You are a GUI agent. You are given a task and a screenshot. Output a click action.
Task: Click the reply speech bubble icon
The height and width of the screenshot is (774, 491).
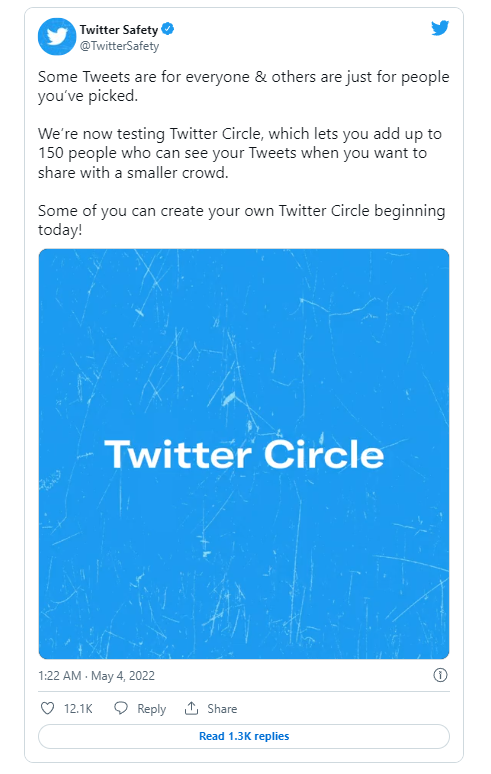click(x=121, y=708)
